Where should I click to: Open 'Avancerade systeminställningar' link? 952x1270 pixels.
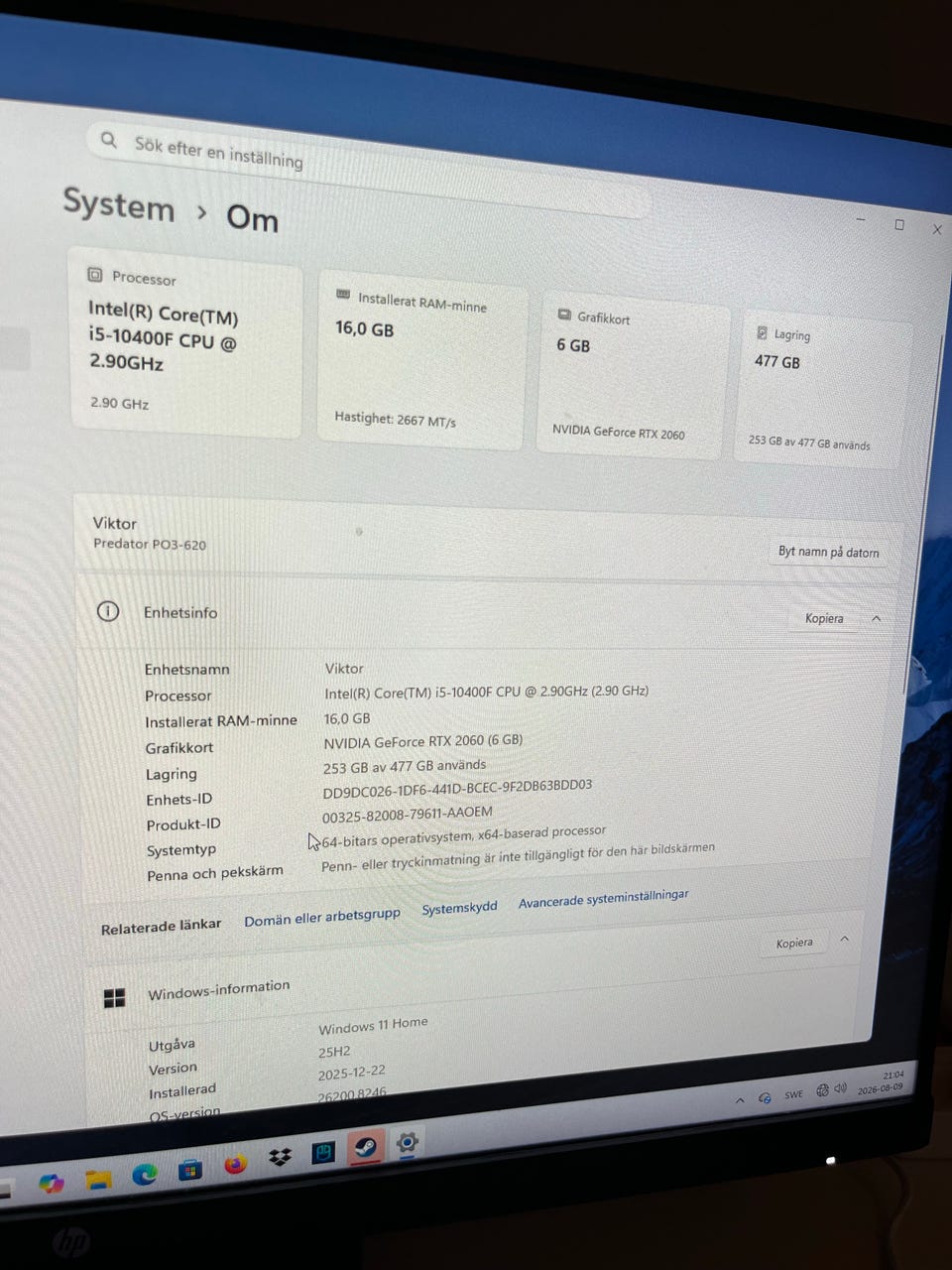tap(603, 897)
